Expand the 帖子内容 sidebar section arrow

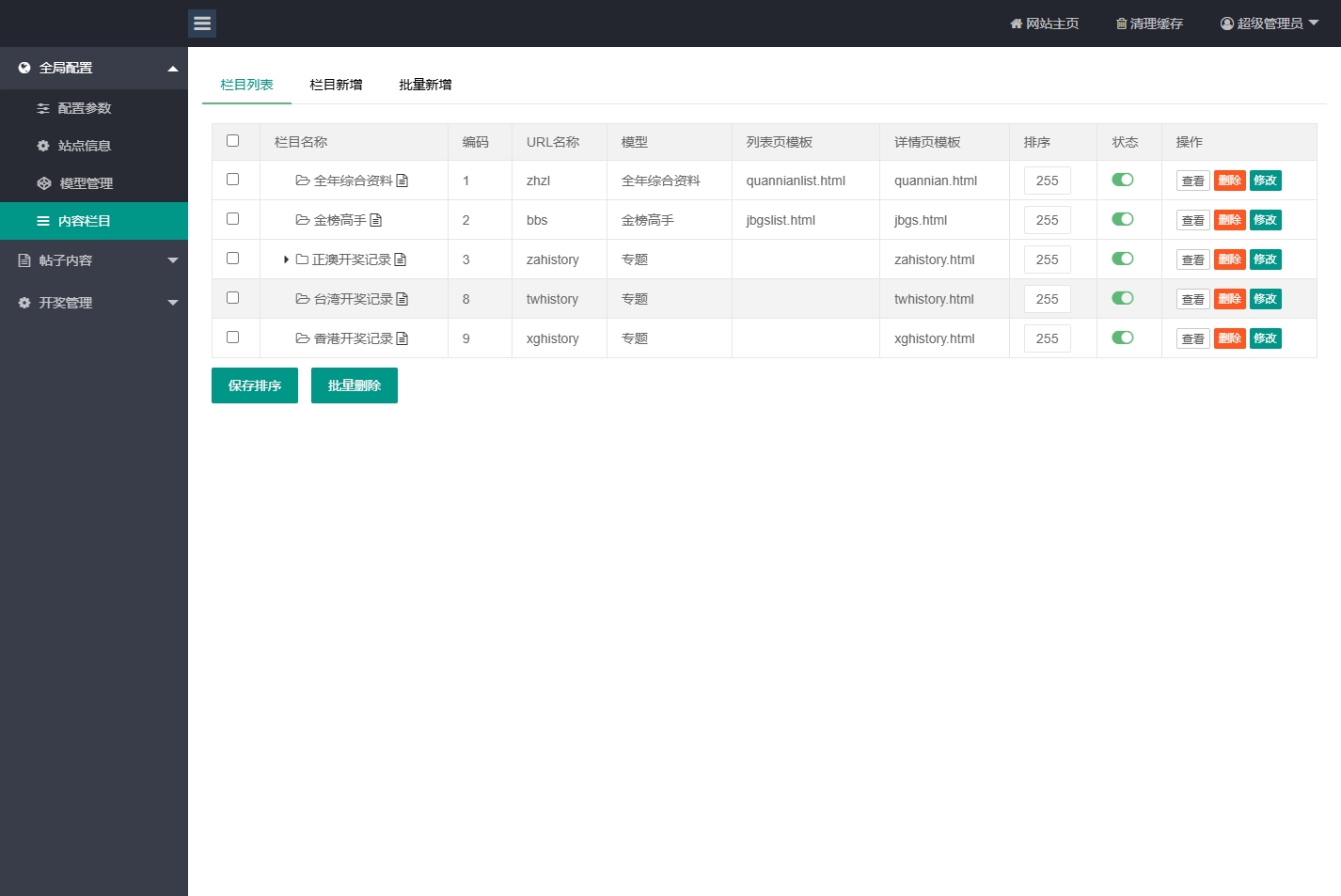click(x=173, y=260)
